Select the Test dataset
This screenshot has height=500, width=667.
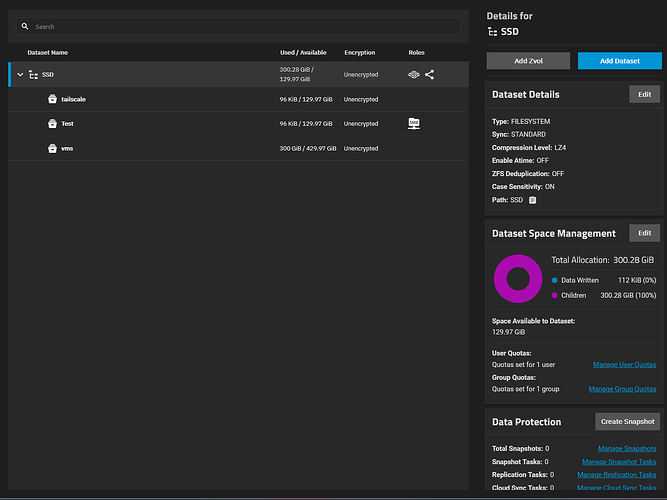[x=67, y=123]
